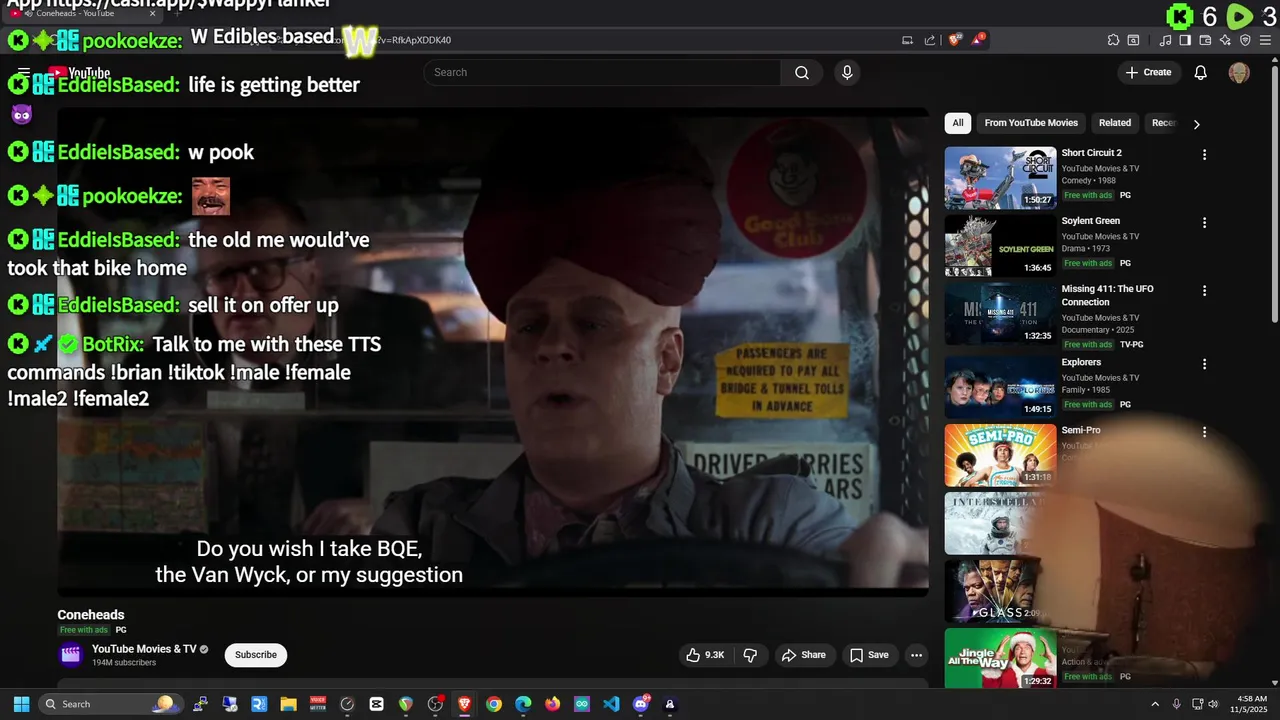Select the Related filter chip
Image resolution: width=1280 pixels, height=720 pixels.
pos(1115,123)
